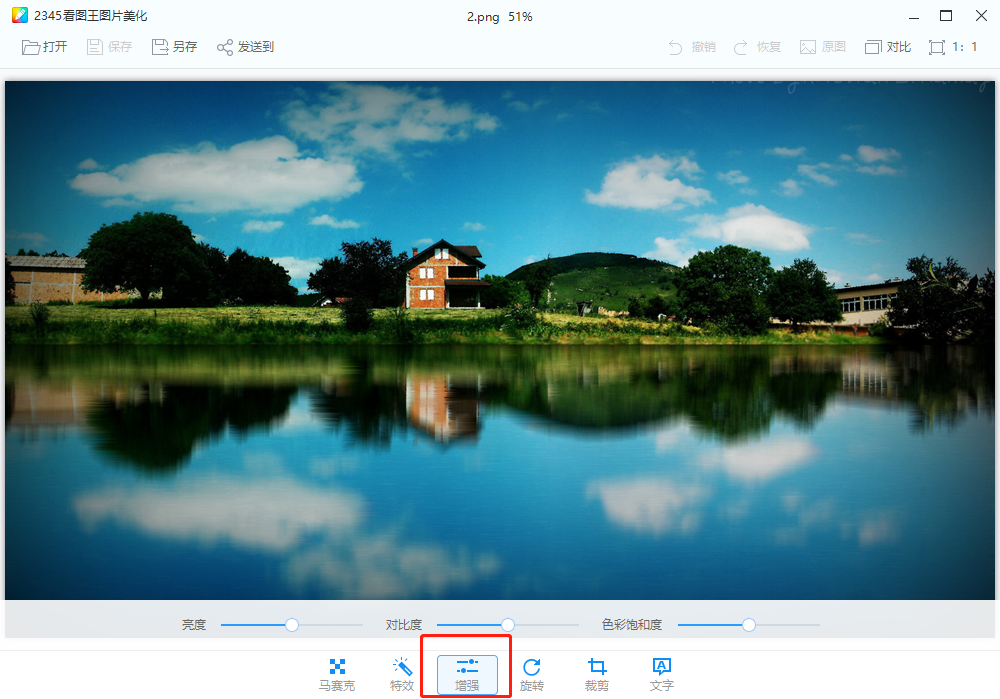
Task: Click Save As (另存)
Action: click(174, 47)
